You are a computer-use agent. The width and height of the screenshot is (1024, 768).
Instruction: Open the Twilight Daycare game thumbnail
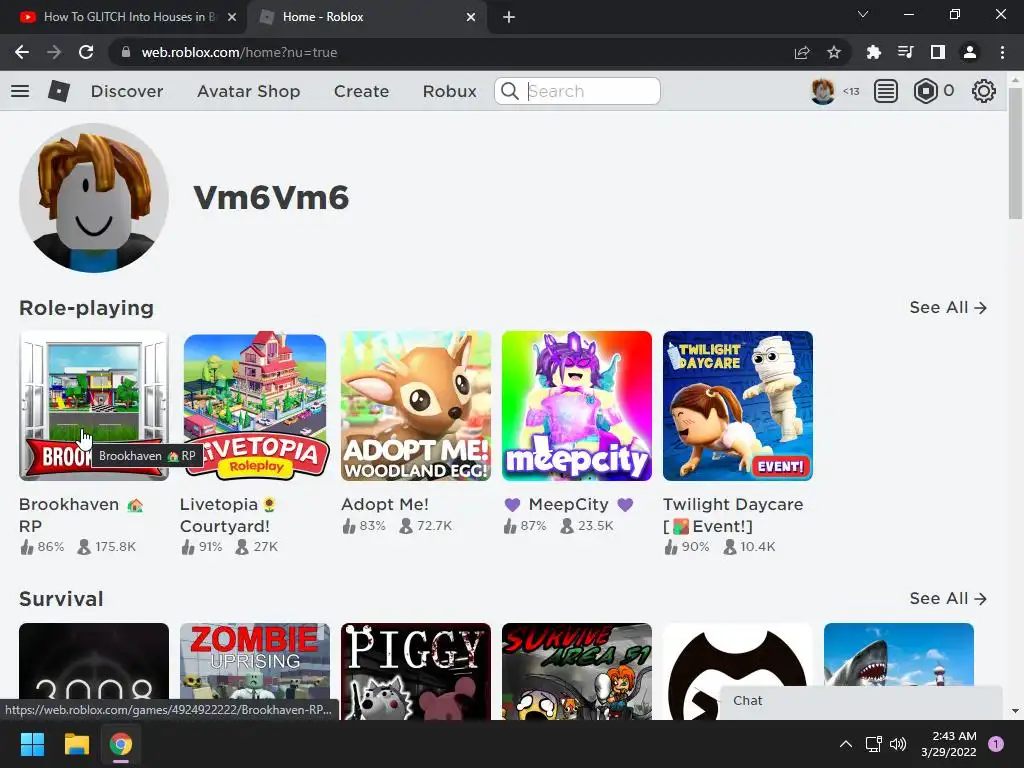coord(738,406)
